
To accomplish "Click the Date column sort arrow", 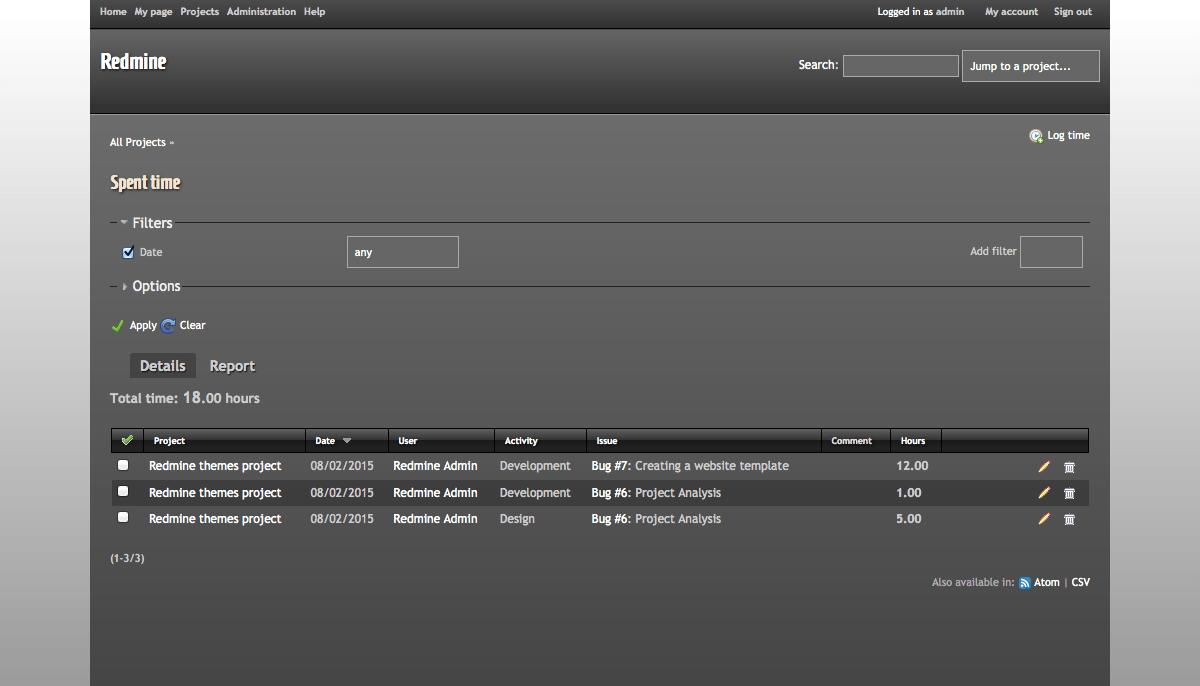I will 347,441.
